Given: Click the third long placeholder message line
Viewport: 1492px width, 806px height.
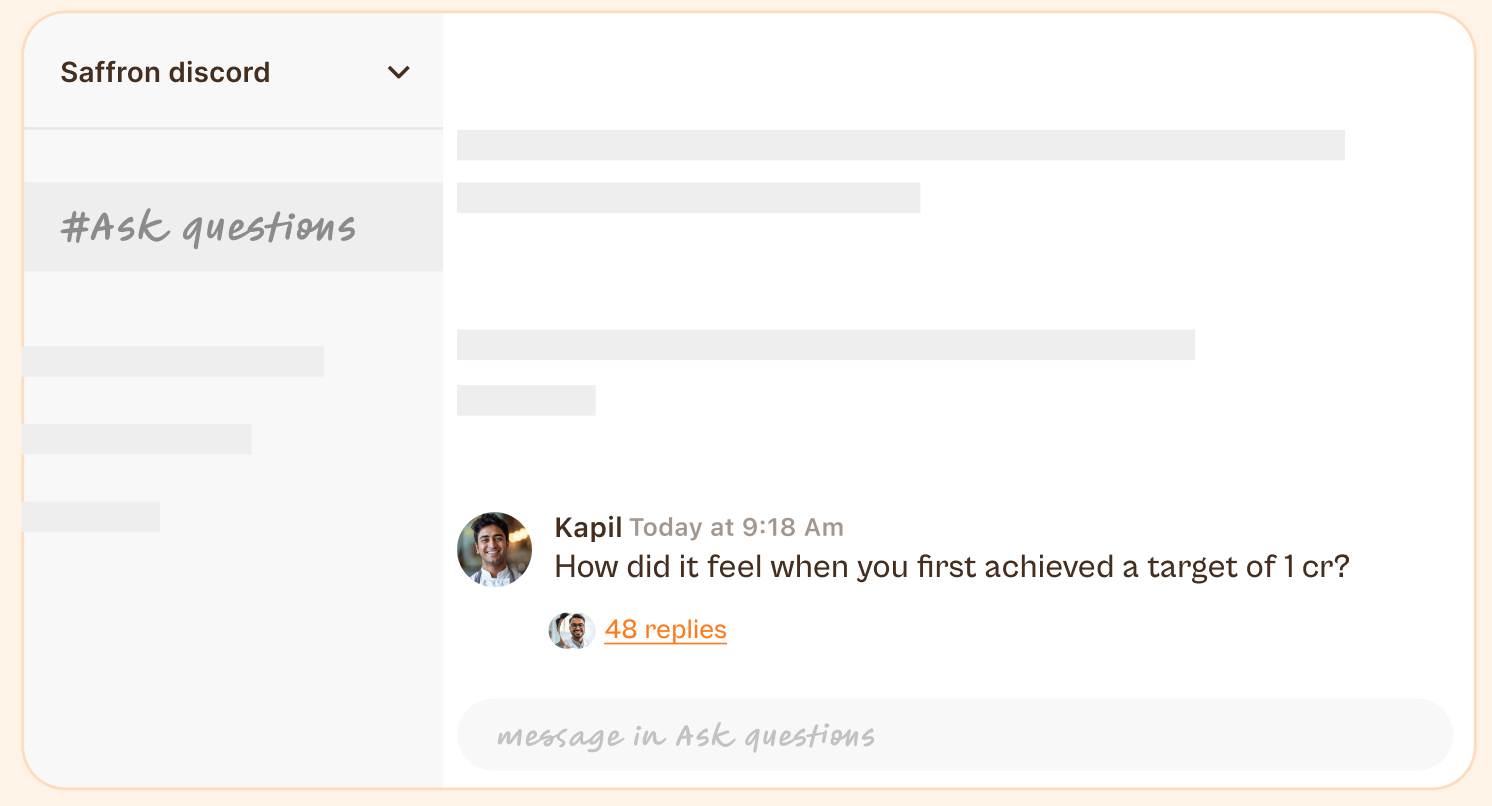Looking at the screenshot, I should [x=826, y=345].
